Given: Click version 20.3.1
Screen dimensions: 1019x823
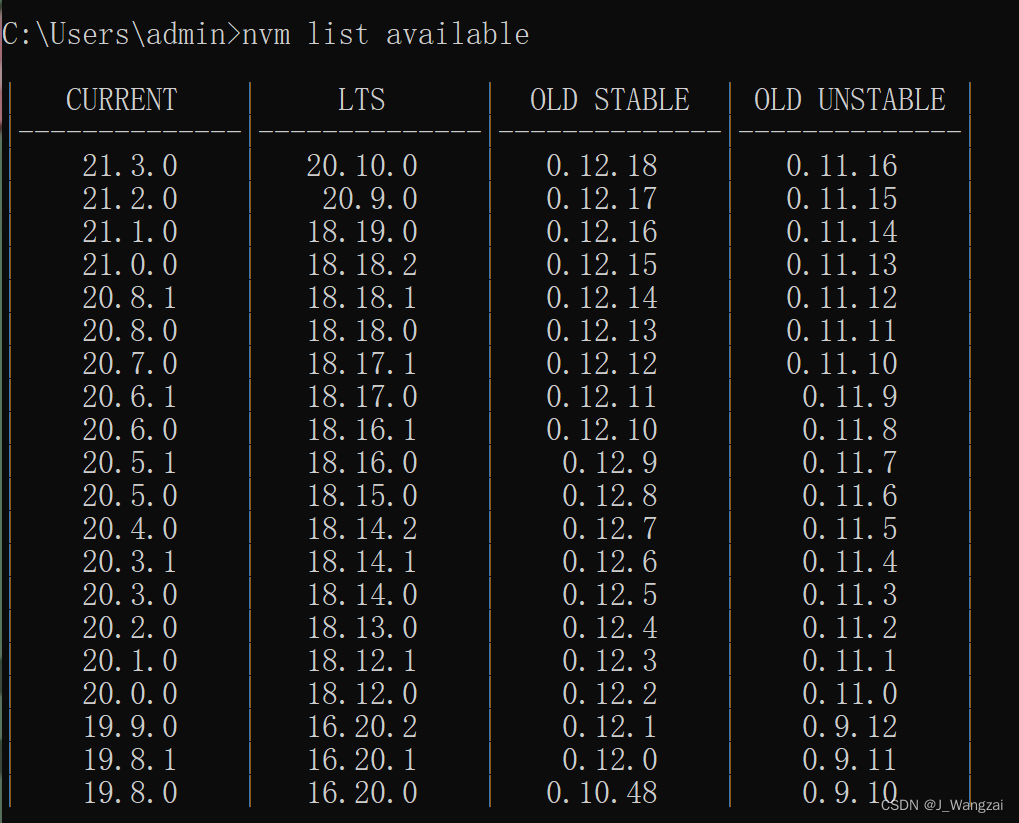Looking at the screenshot, I should 130,562.
